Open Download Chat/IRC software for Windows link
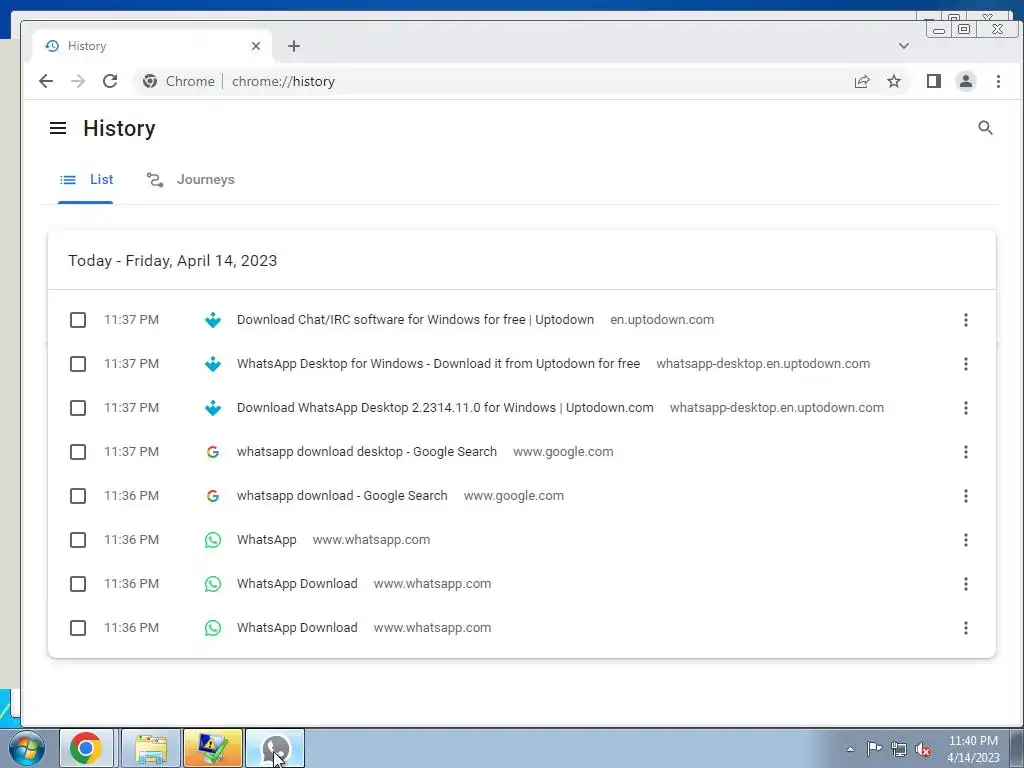Image resolution: width=1024 pixels, height=768 pixels. [415, 320]
